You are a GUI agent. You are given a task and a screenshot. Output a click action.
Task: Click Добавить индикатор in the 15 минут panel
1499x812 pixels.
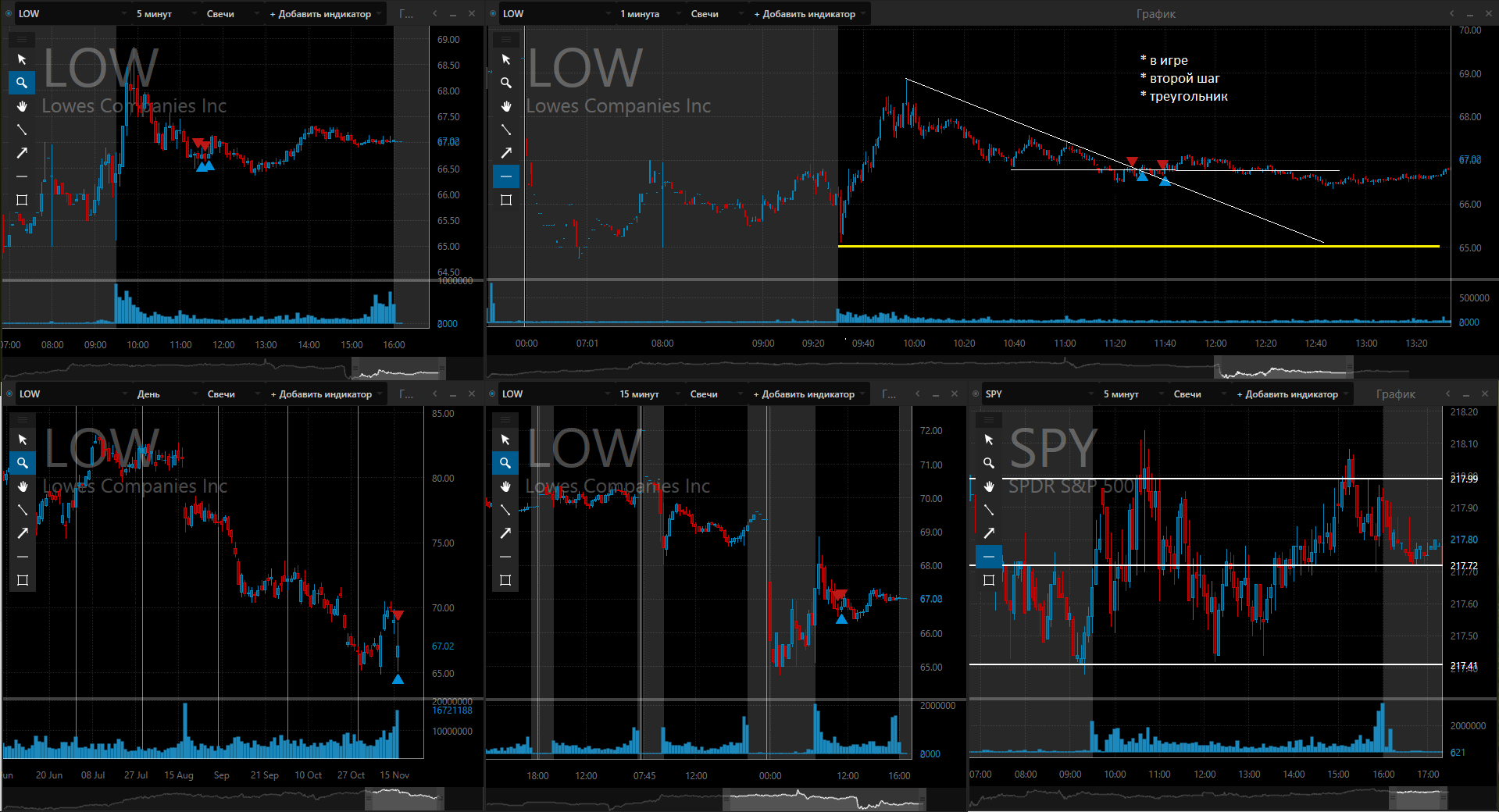click(808, 394)
